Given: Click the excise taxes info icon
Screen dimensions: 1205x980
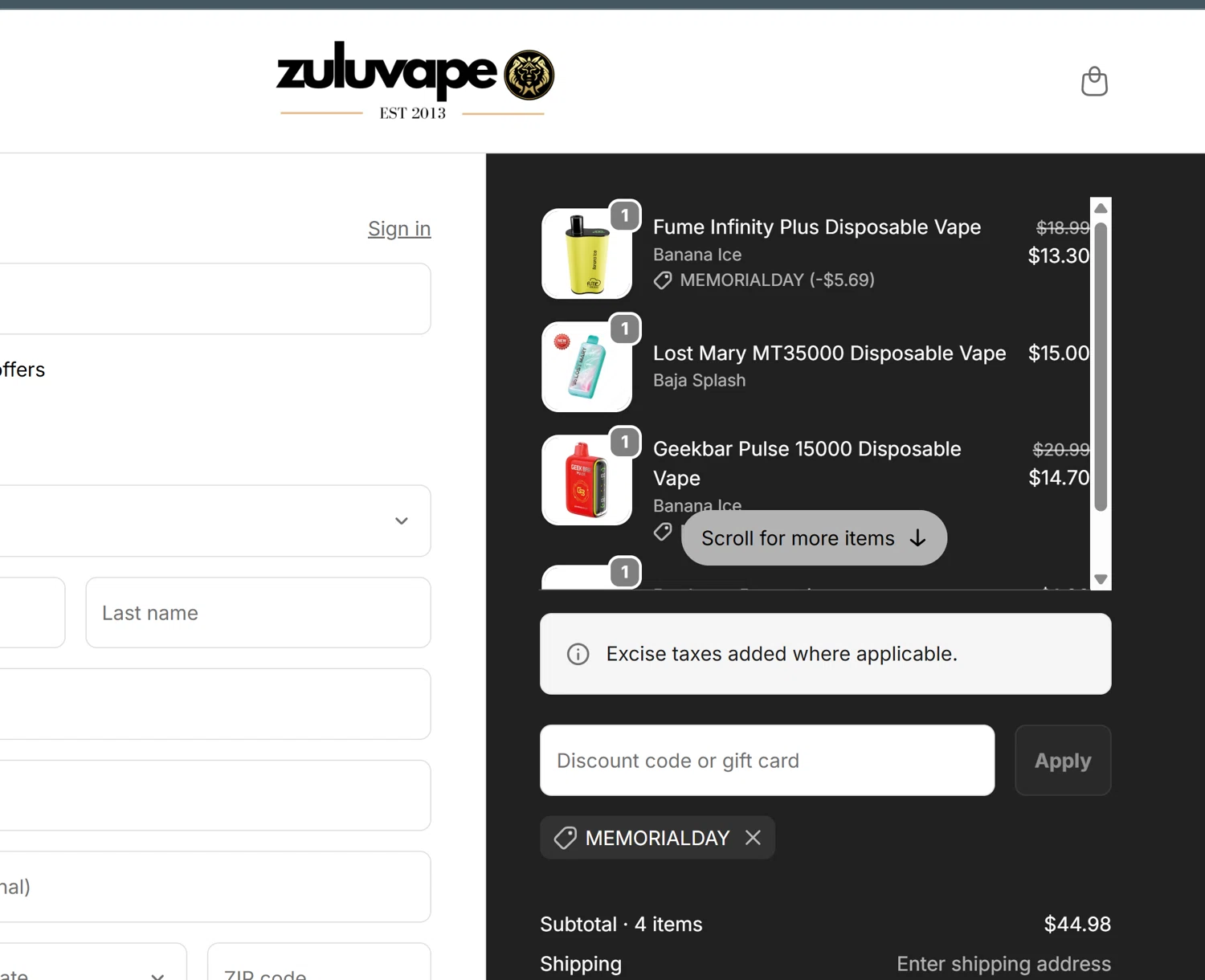Looking at the screenshot, I should pyautogui.click(x=578, y=654).
